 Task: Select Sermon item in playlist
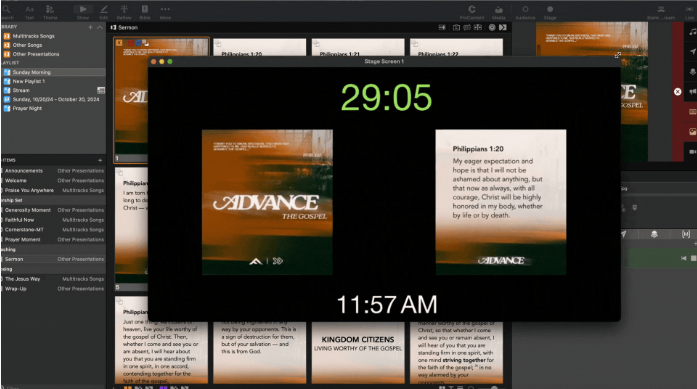54,259
